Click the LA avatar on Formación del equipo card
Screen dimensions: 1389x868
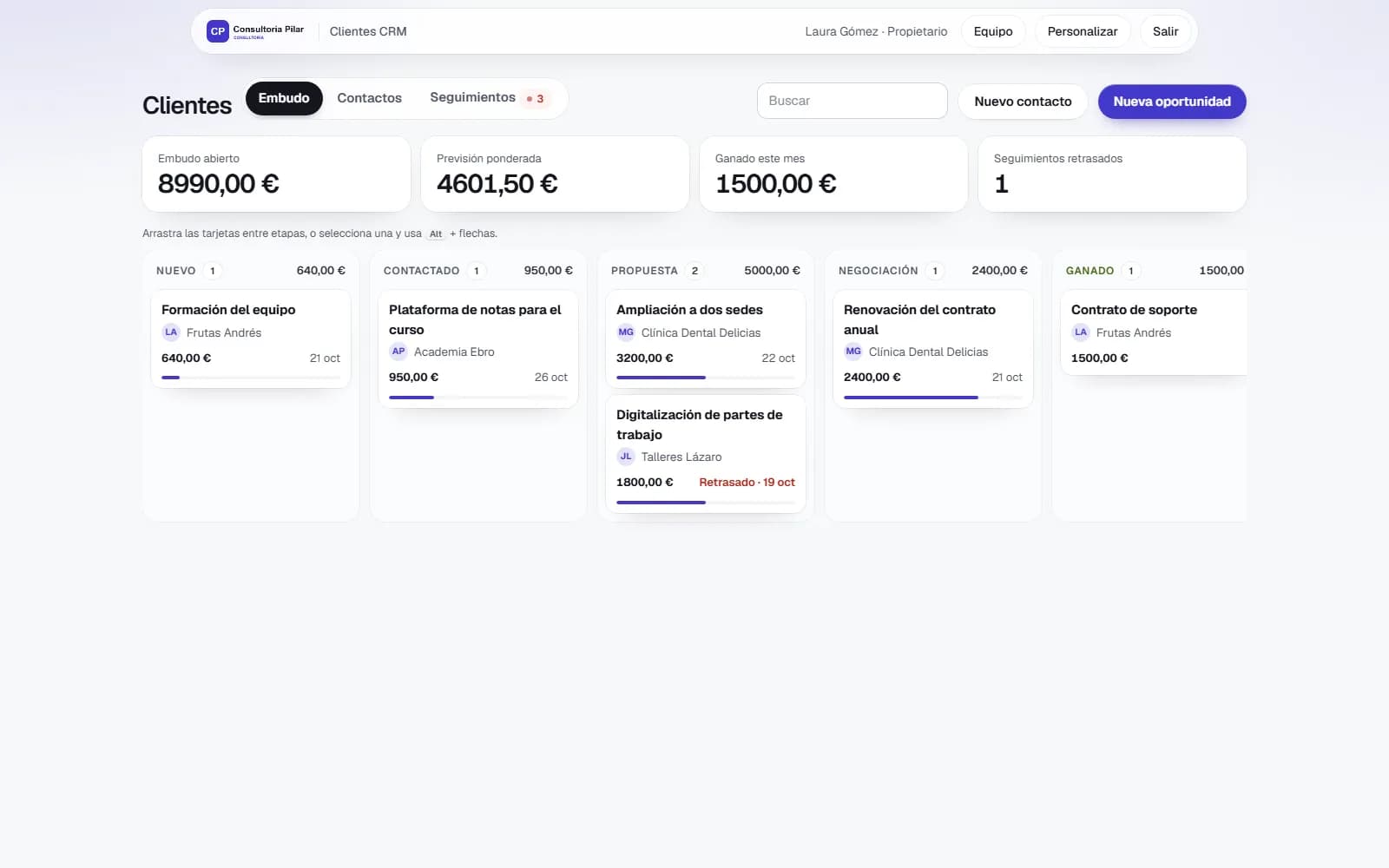pos(171,332)
